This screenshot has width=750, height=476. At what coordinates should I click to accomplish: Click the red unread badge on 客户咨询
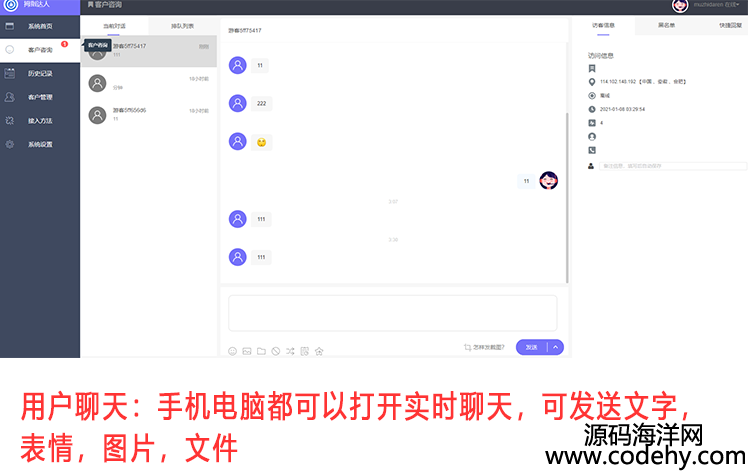(x=65, y=44)
